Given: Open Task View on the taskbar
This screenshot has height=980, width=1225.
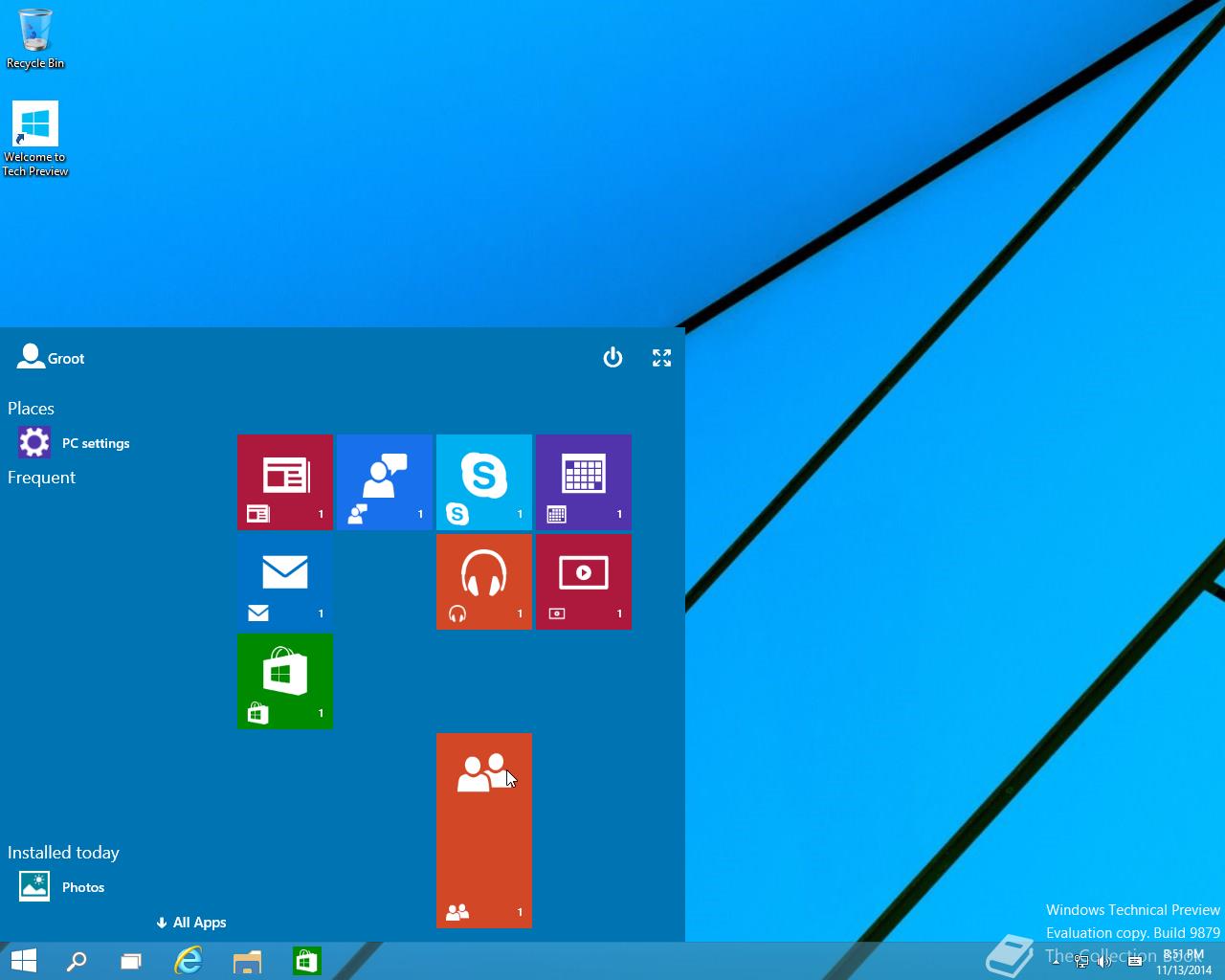Looking at the screenshot, I should coord(131,961).
